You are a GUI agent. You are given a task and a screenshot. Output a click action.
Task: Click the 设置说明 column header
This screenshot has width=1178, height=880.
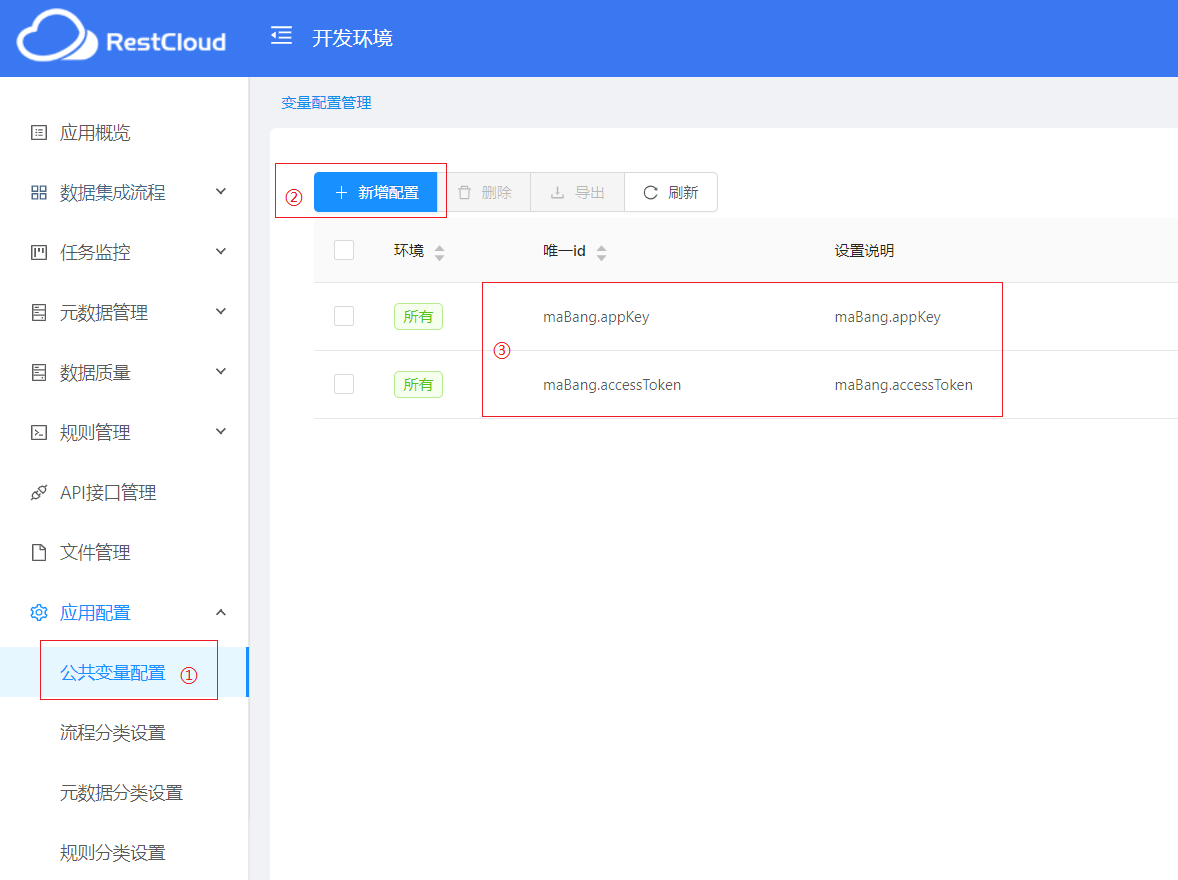click(x=865, y=250)
